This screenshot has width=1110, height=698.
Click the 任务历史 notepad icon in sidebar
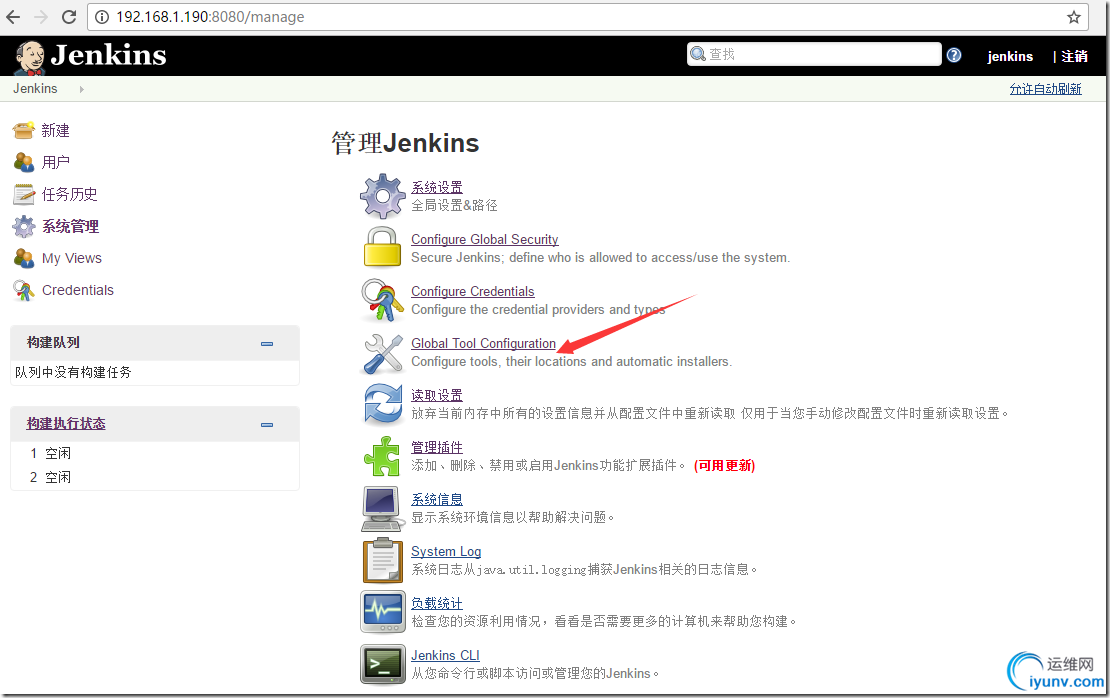pyautogui.click(x=24, y=194)
